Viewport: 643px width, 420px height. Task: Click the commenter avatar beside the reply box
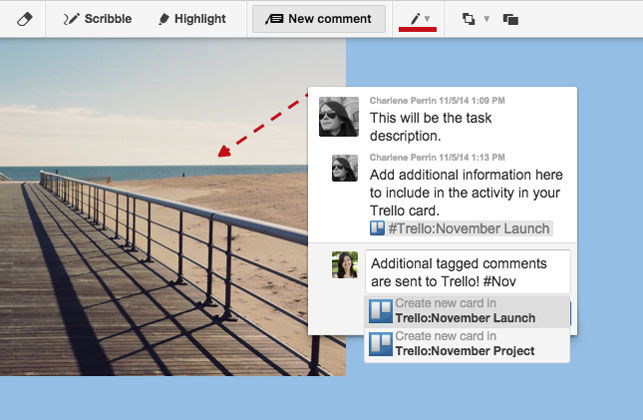[x=344, y=265]
